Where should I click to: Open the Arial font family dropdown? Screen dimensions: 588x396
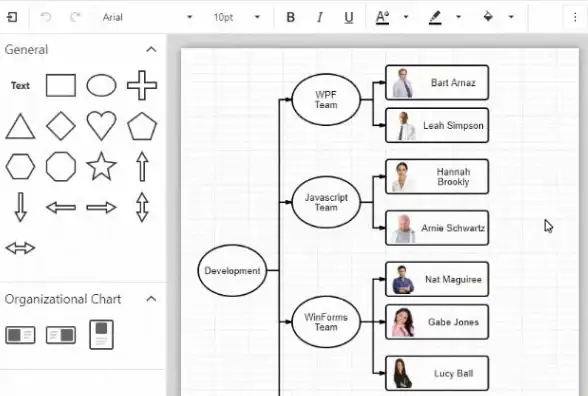tap(147, 17)
